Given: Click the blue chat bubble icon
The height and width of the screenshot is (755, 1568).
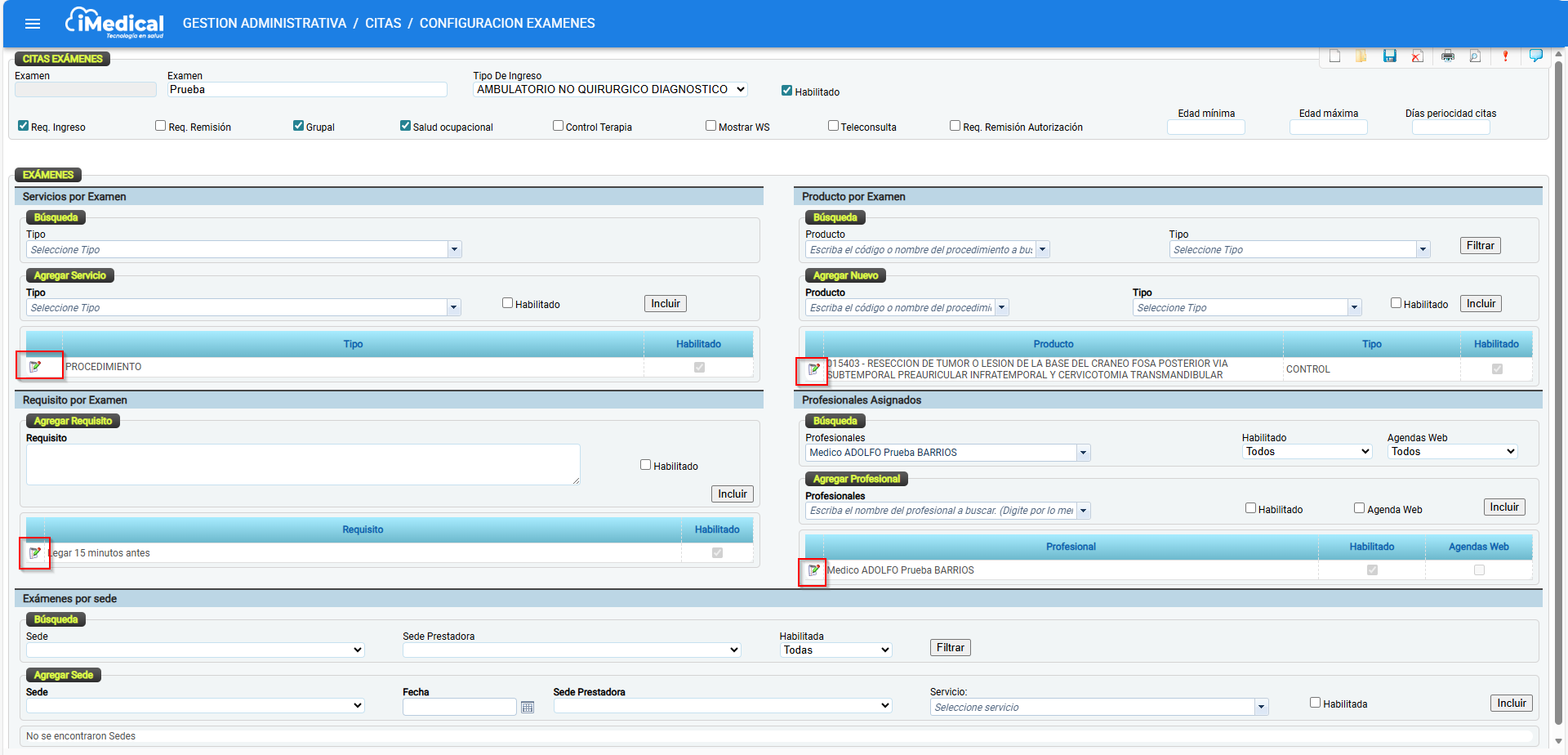Looking at the screenshot, I should (x=1536, y=56).
